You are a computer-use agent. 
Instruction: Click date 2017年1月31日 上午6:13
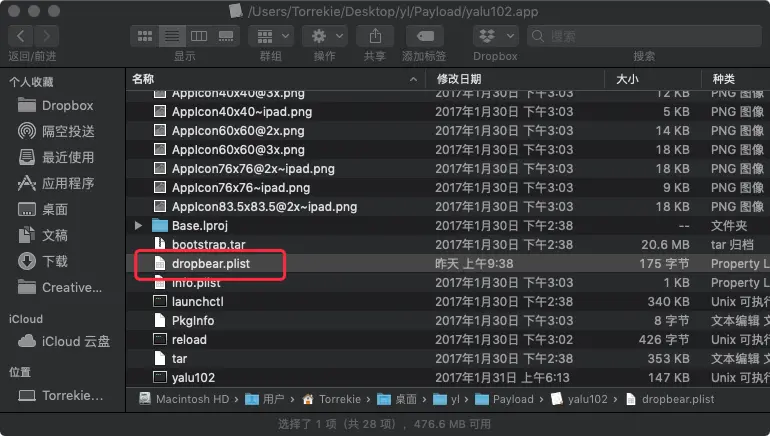tap(502, 378)
